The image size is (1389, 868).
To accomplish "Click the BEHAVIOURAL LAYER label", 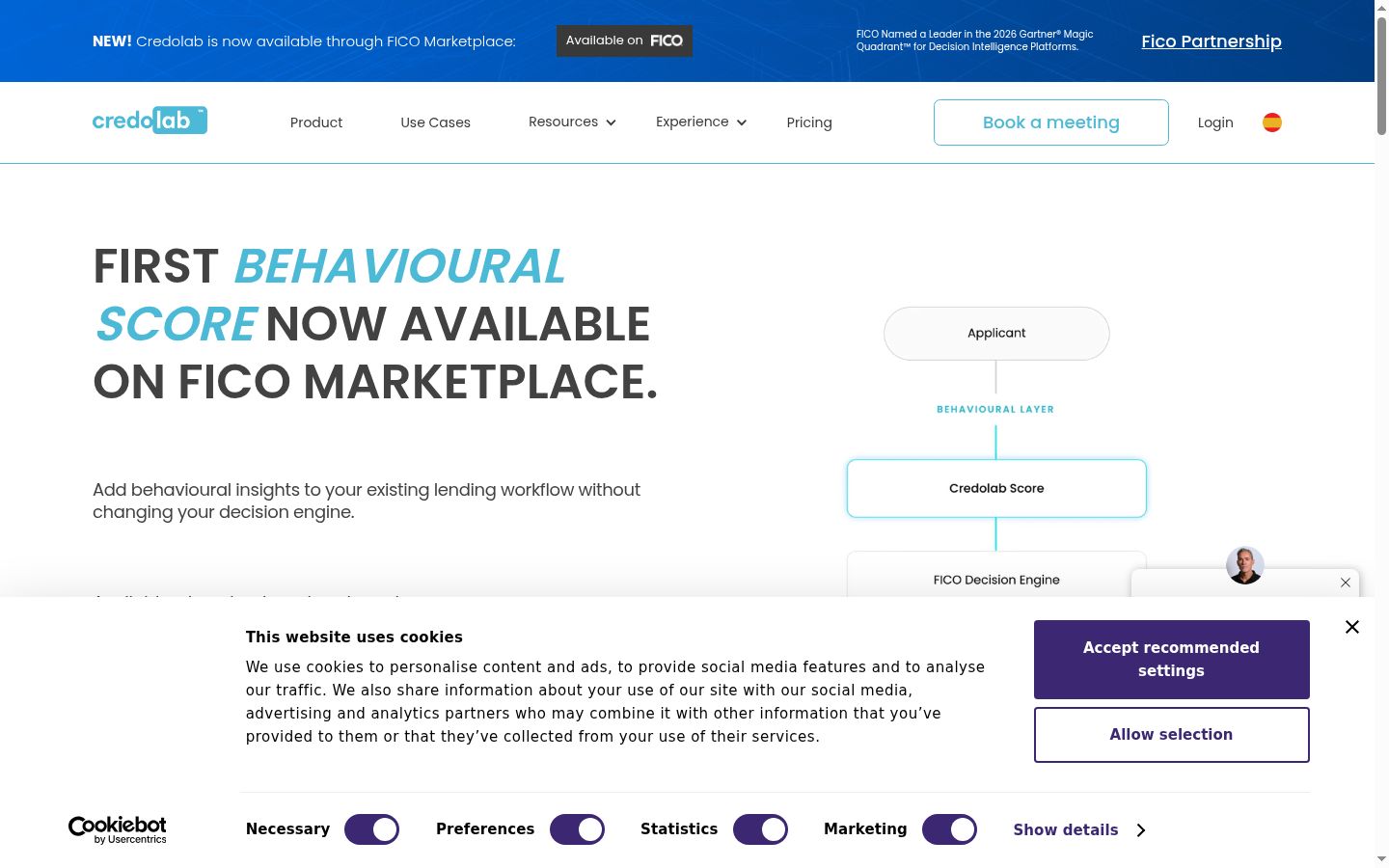I will [x=995, y=409].
